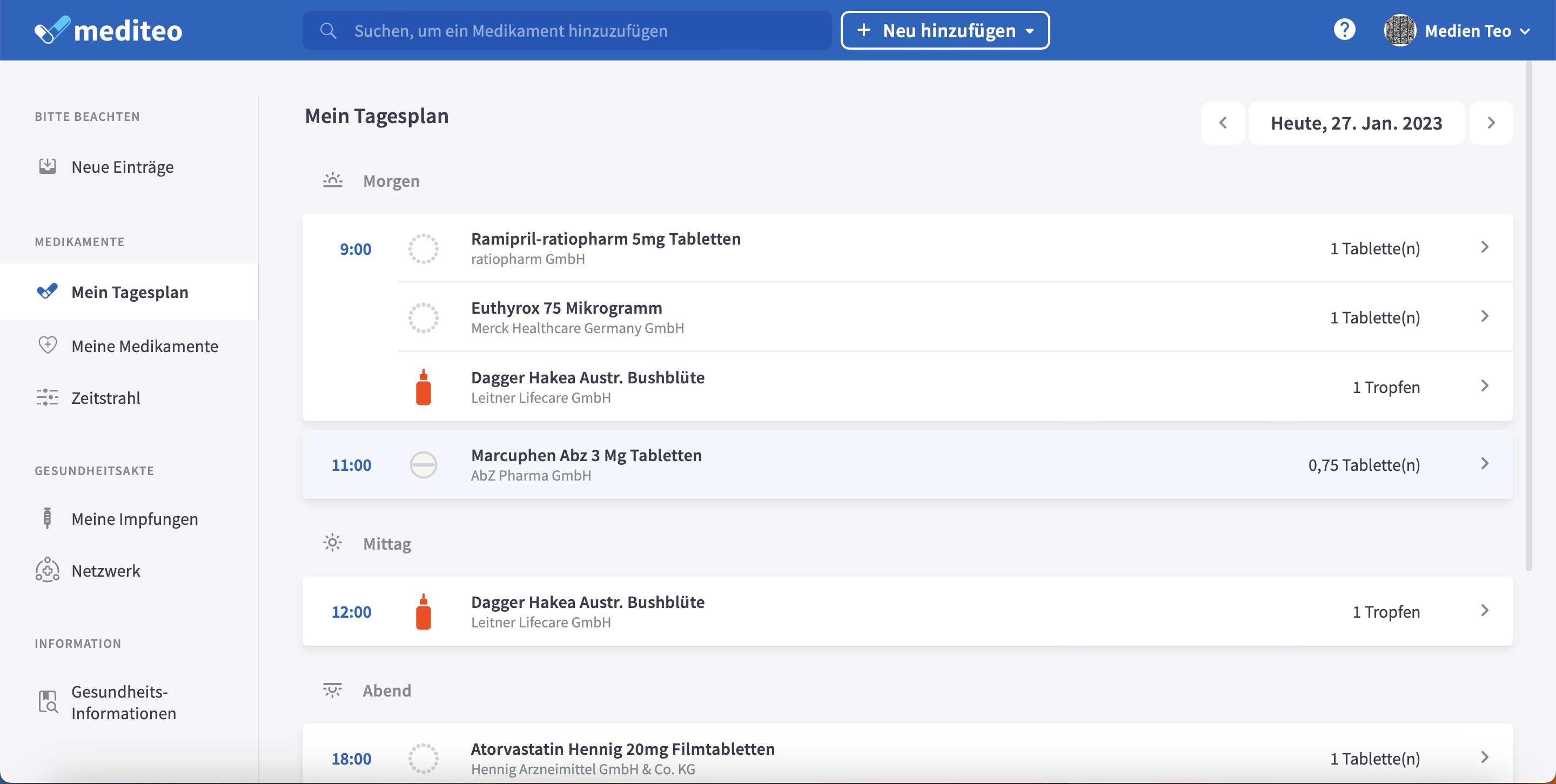The height and width of the screenshot is (784, 1556).
Task: Click the Neue Einträge inbox icon
Action: (x=47, y=167)
